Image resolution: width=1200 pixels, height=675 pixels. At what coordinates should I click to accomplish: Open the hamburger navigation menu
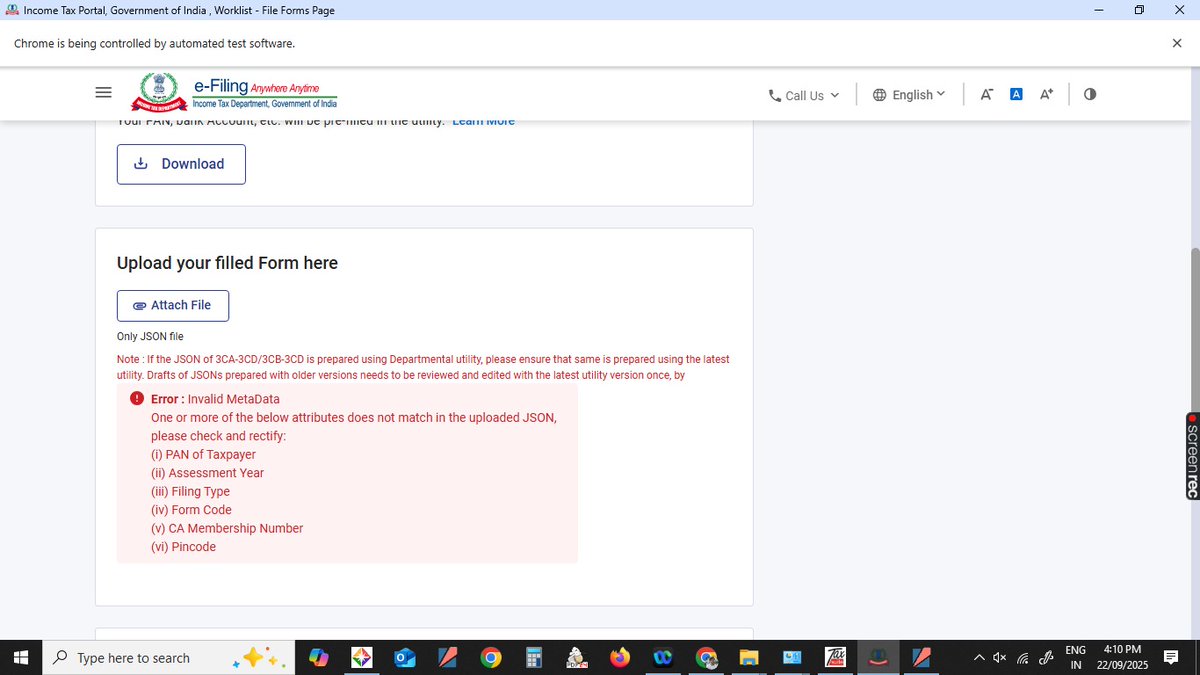103,93
